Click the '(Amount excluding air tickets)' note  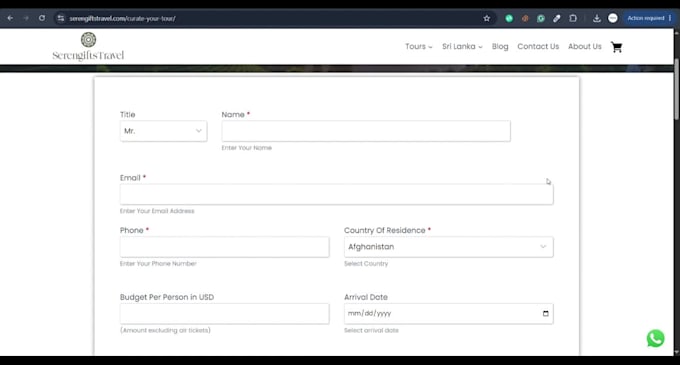(x=165, y=330)
